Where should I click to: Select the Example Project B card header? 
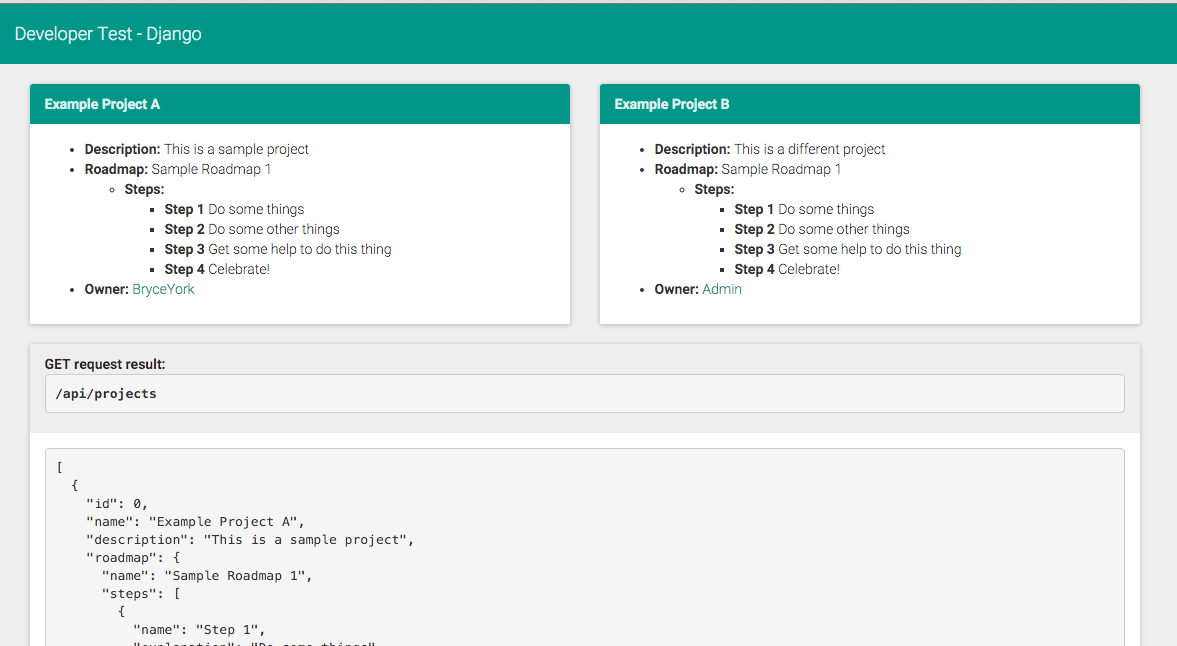coord(869,104)
